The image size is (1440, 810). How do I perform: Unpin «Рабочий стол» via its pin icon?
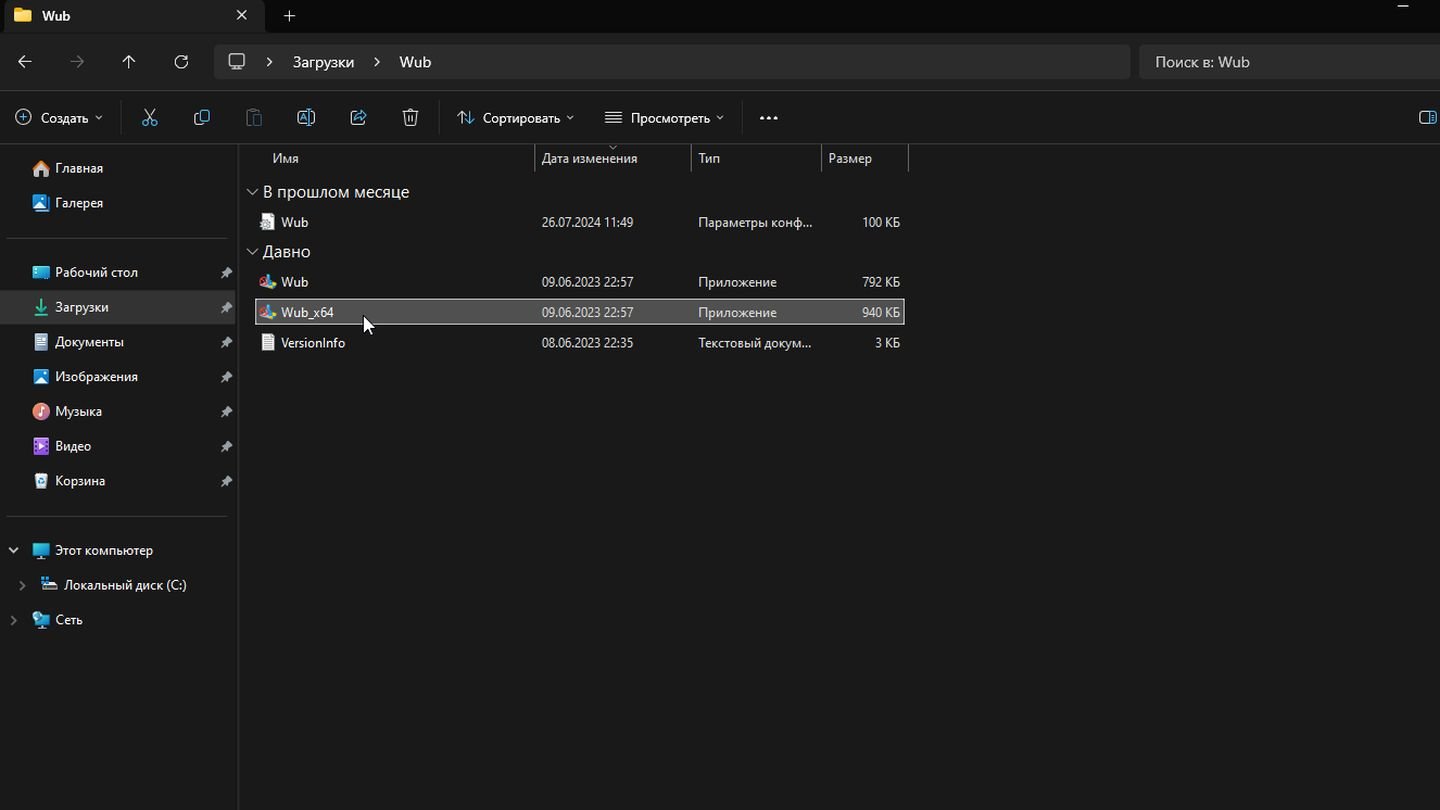(226, 273)
